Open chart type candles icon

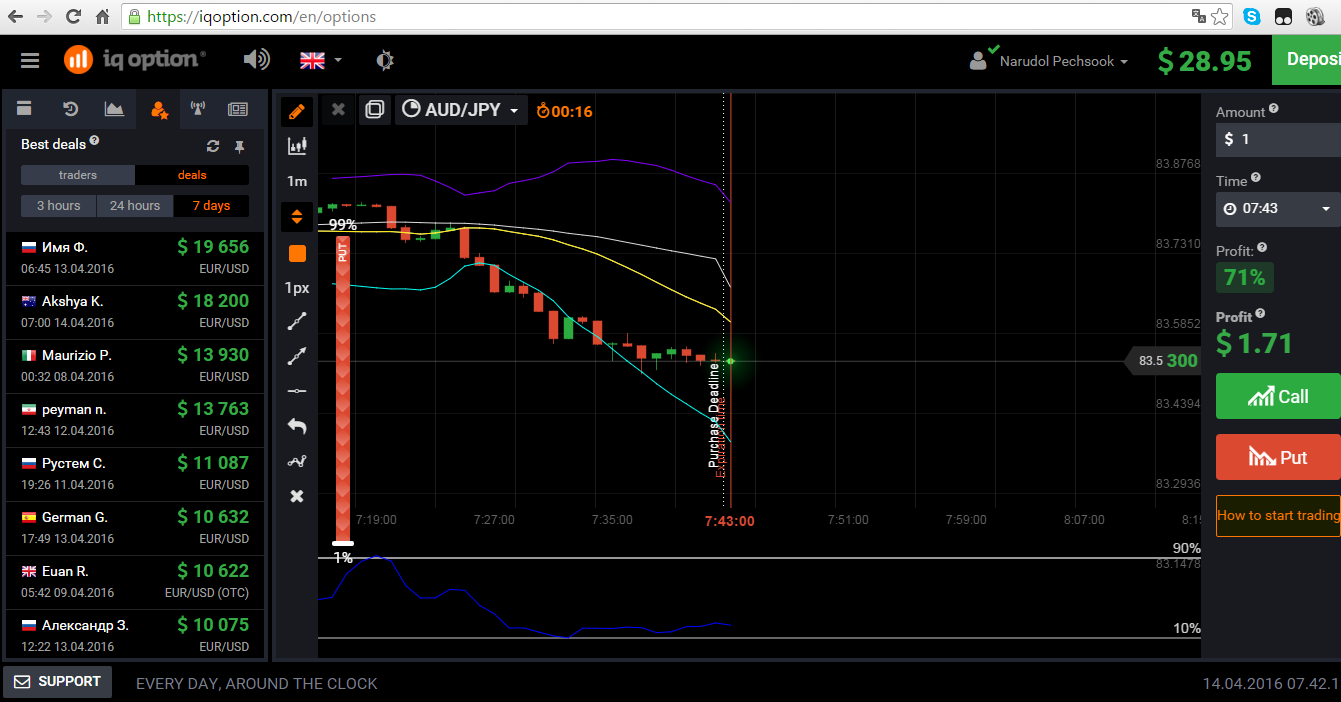coord(297,146)
